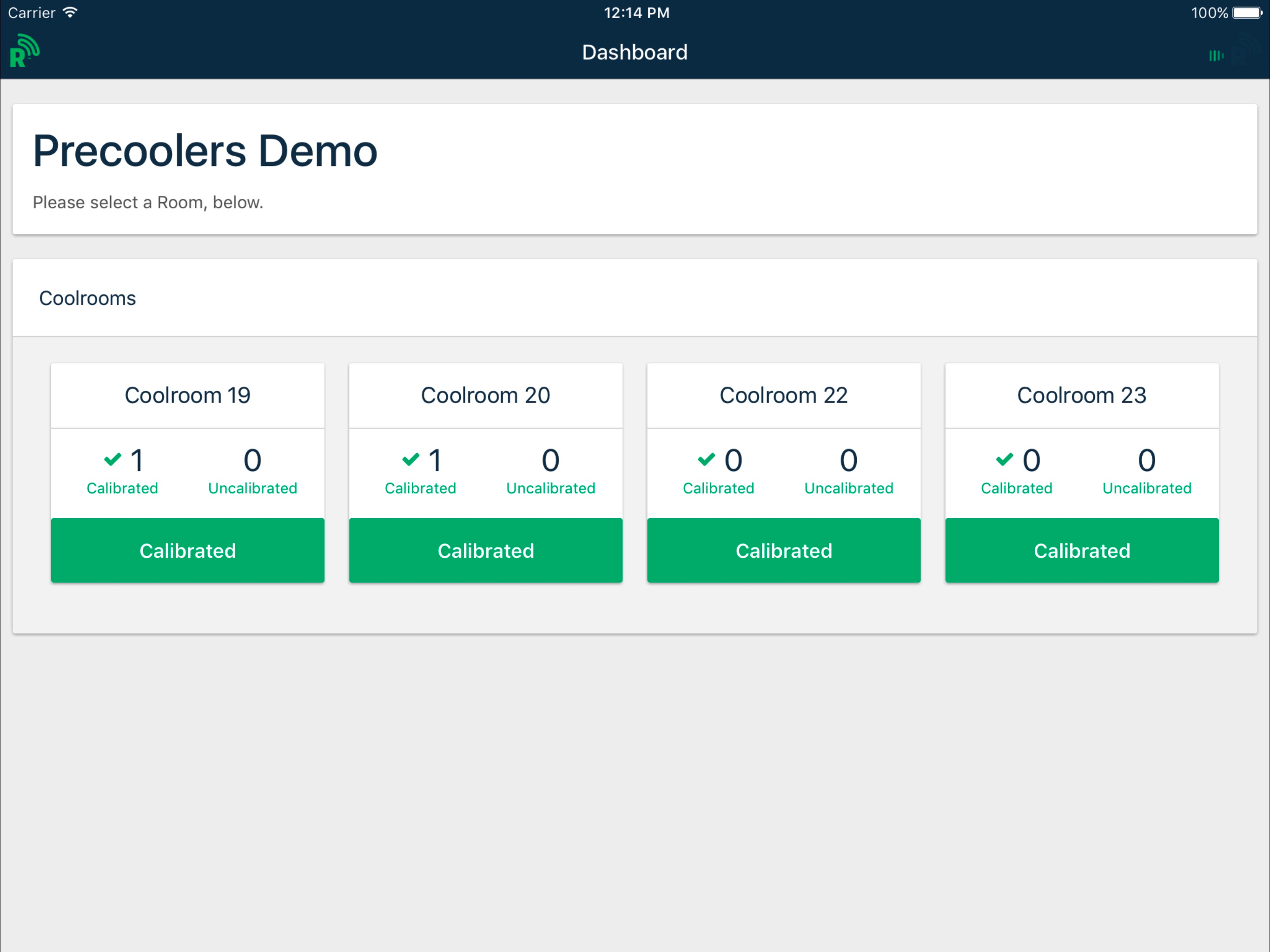
Task: Tap Coolroom 22 uncalibrated count 0
Action: (848, 460)
